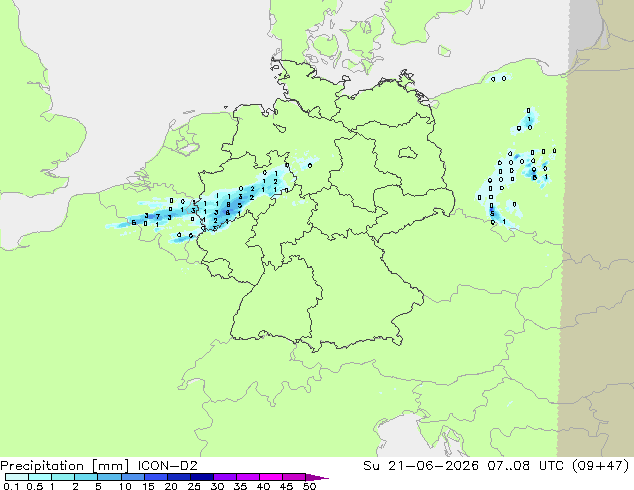Click the 'Precipitation [mm]' title label
This screenshot has width=634, height=490.
[x=64, y=466]
